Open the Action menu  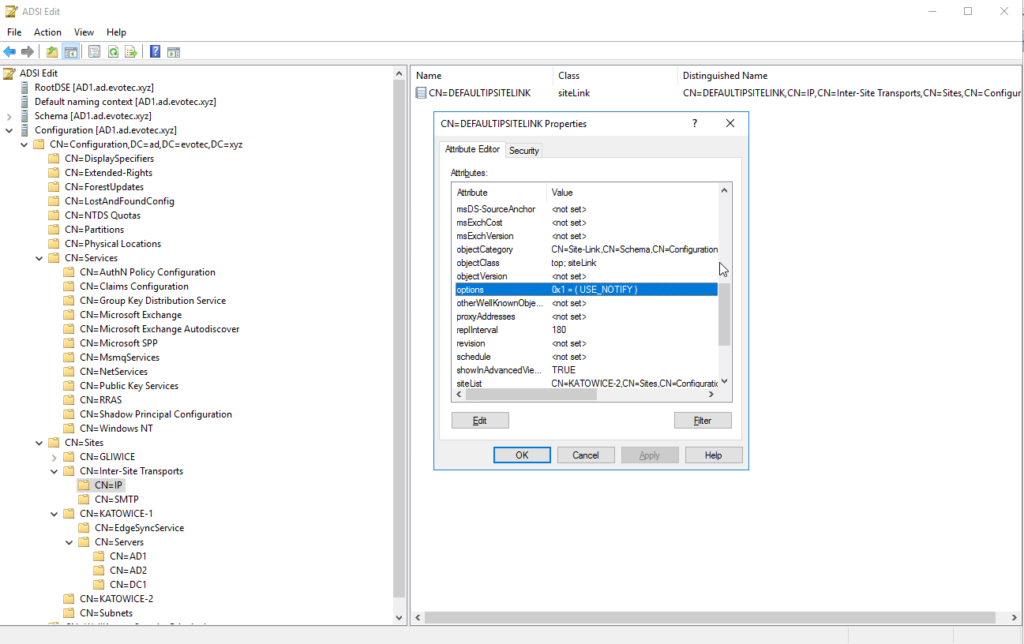pos(47,31)
